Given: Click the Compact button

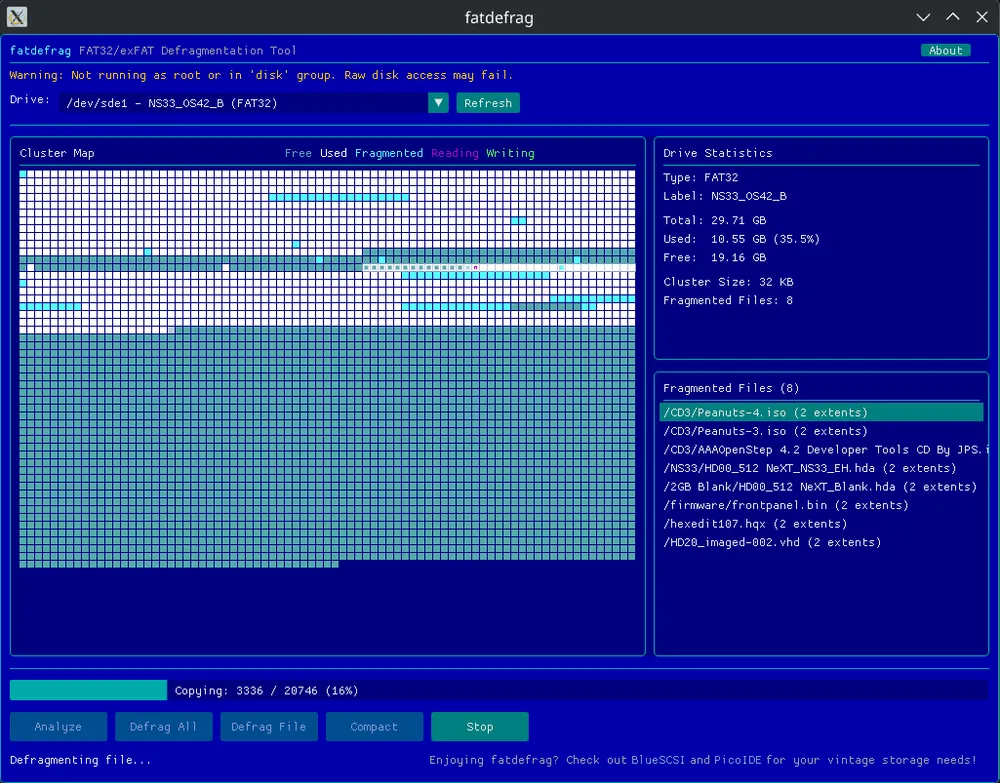Looking at the screenshot, I should click(x=374, y=727).
